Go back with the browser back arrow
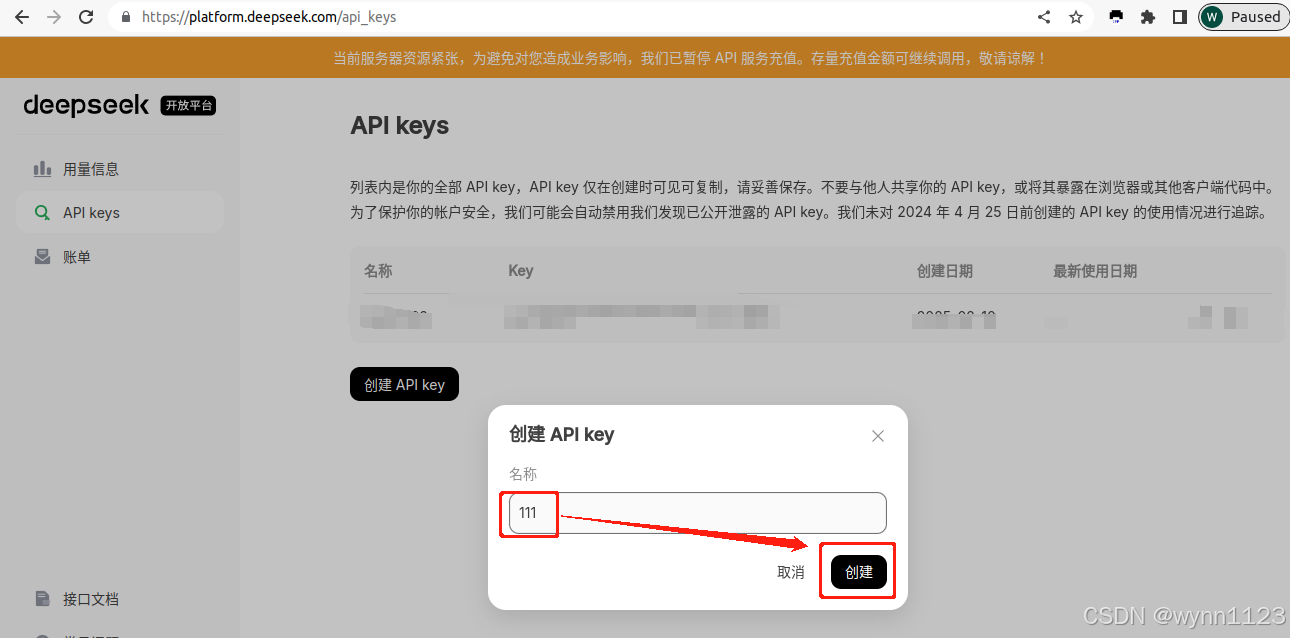The height and width of the screenshot is (638, 1290). click(22, 17)
